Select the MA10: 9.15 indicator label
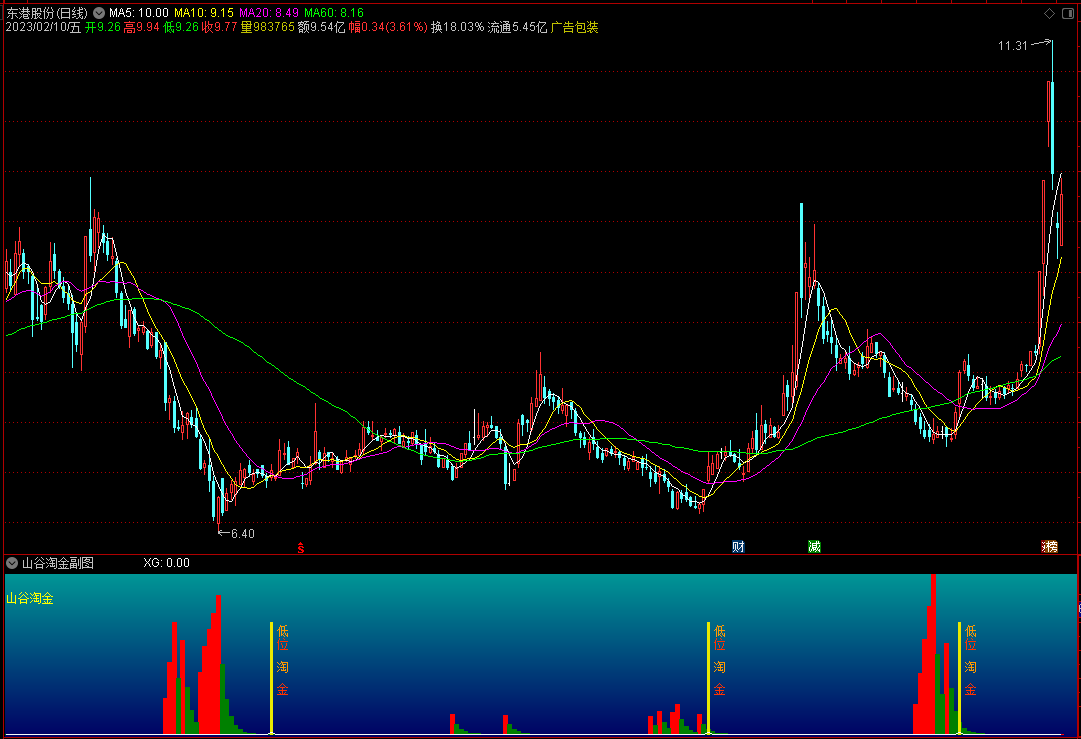1081x739 pixels. (204, 13)
